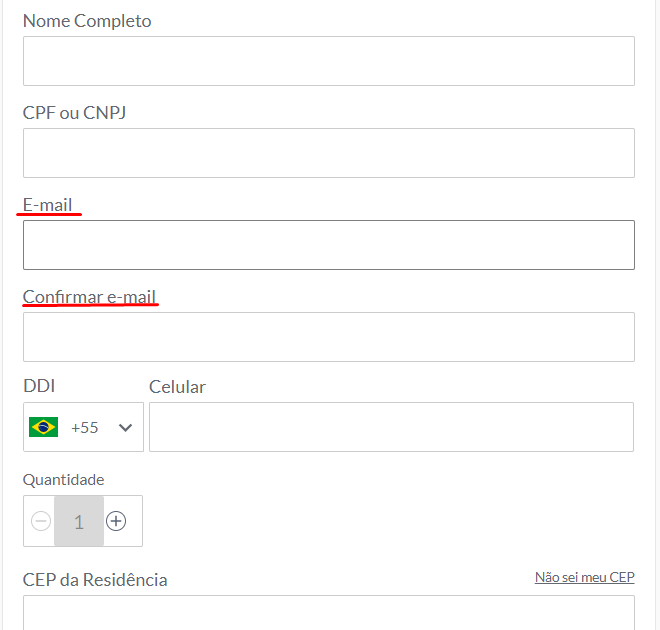The width and height of the screenshot is (660, 630).
Task: Click the "Quantidade" label text
Action: pos(63,480)
